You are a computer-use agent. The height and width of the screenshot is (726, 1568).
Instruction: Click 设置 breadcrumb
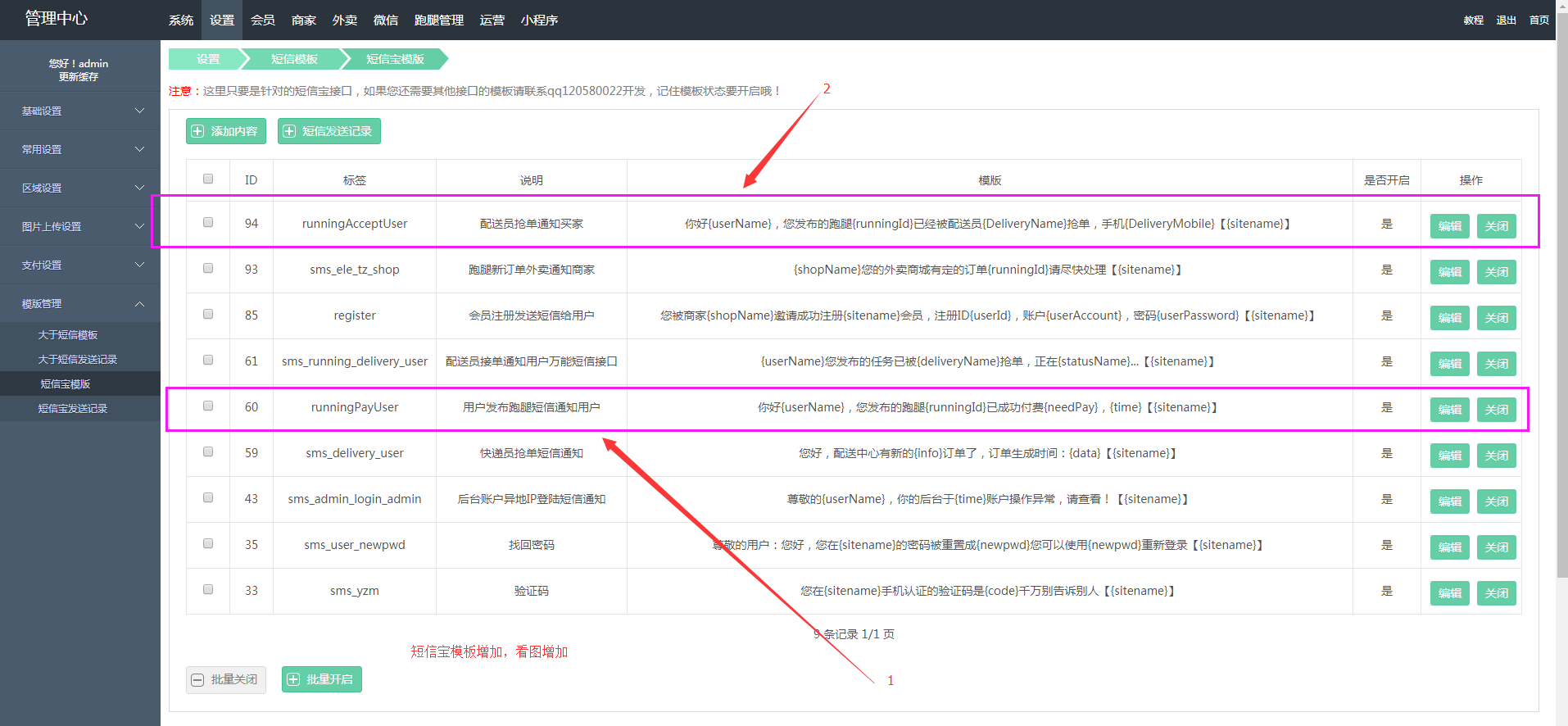tap(208, 59)
